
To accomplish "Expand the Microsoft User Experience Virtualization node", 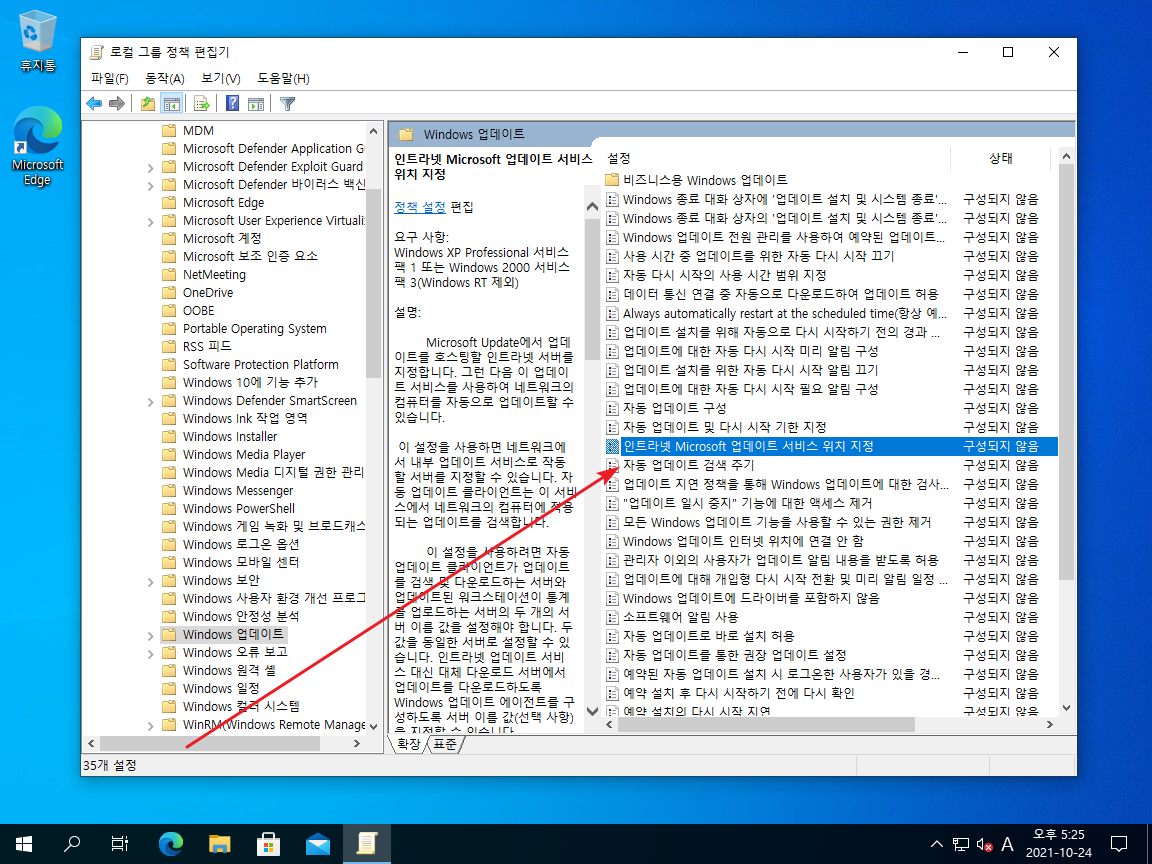I will point(151,221).
